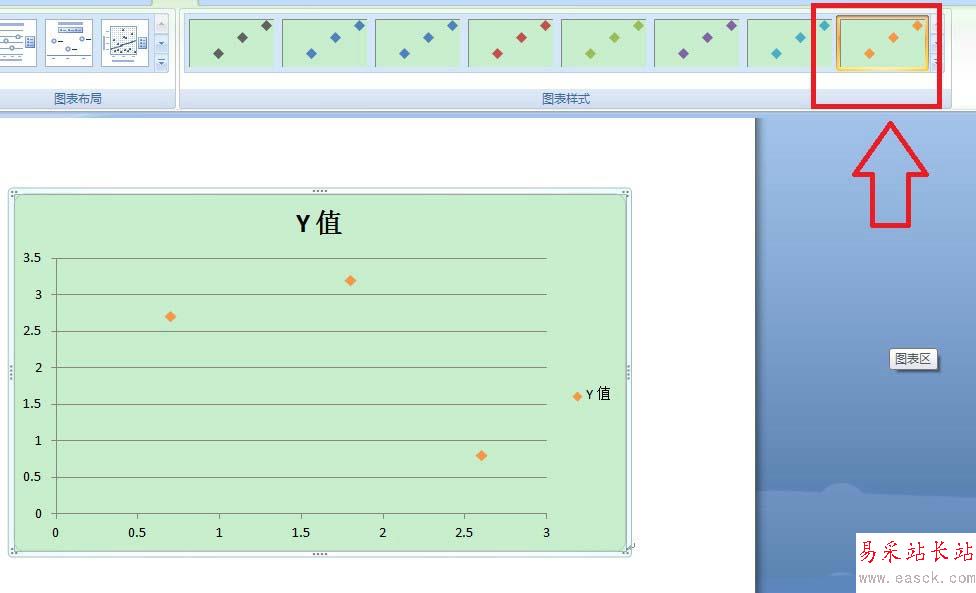The height and width of the screenshot is (593, 976).
Task: Choose the chart layout with title placeholder
Action: [69, 43]
